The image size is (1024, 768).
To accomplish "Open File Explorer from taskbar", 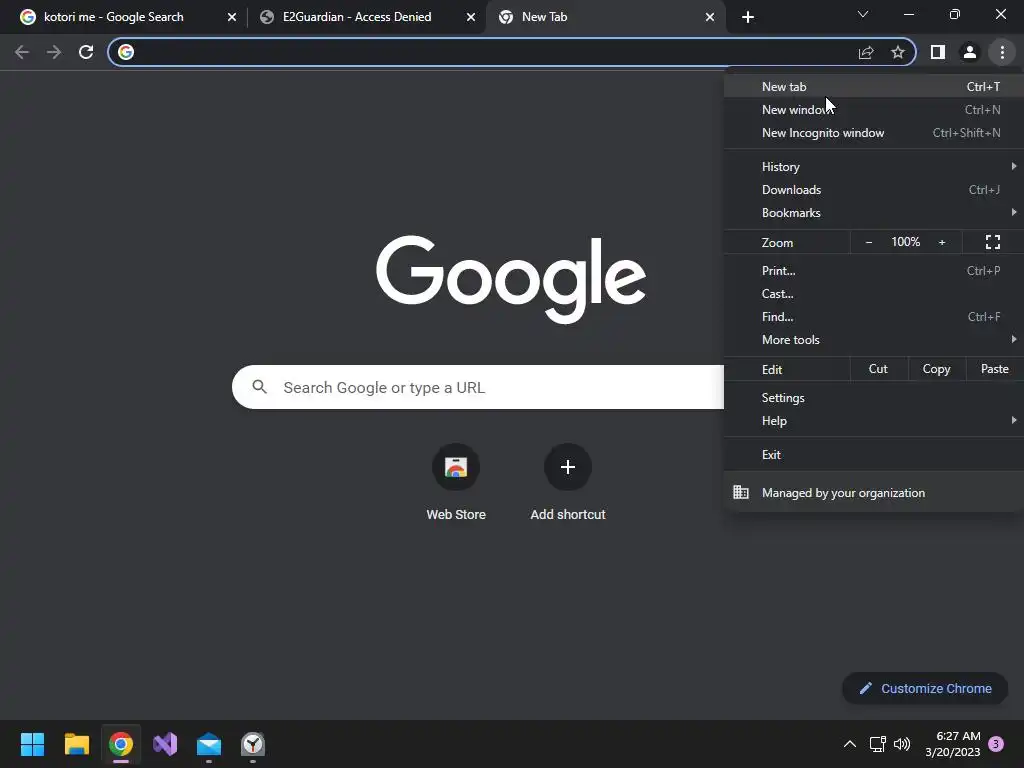I will click(76, 744).
